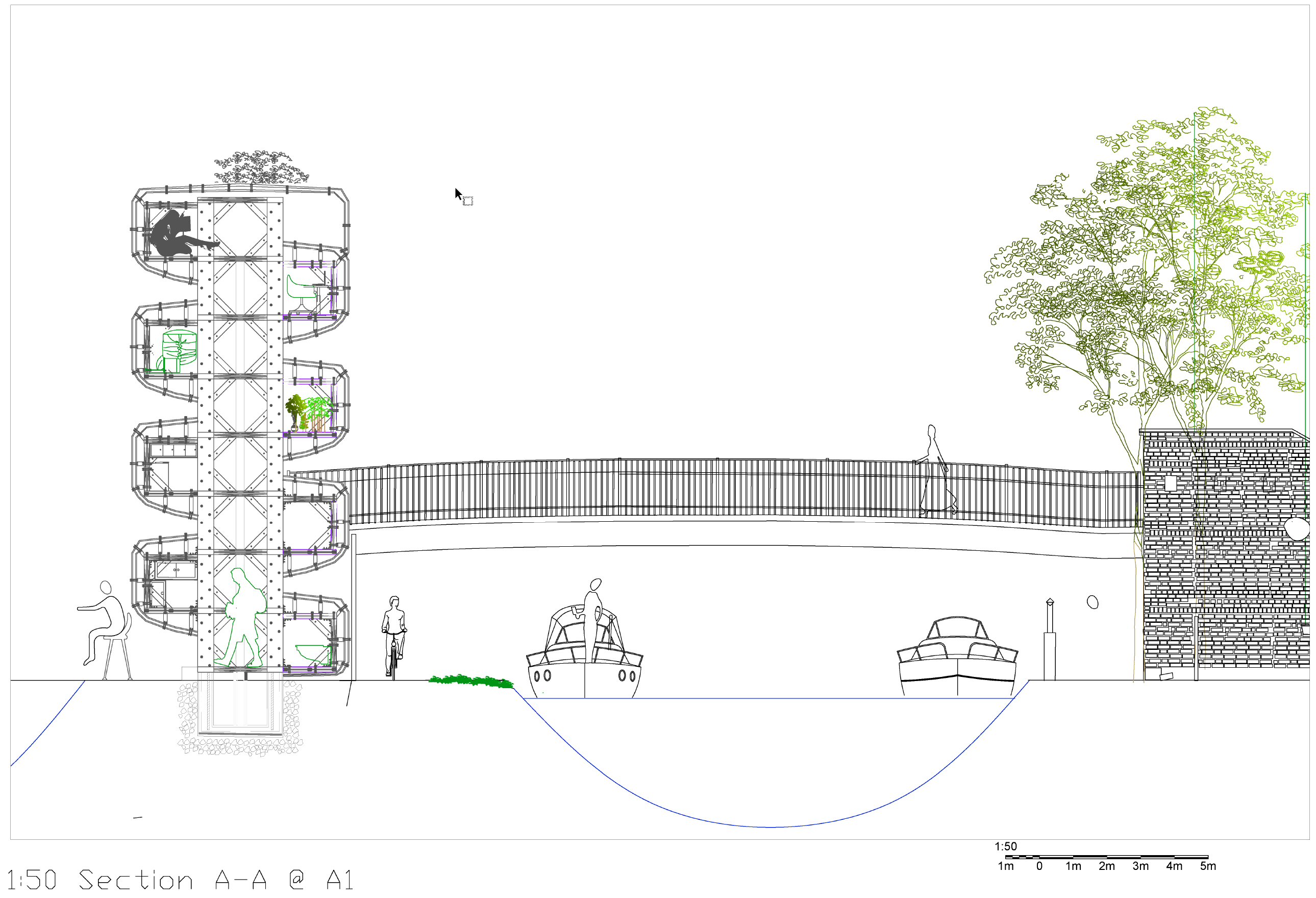The height and width of the screenshot is (898, 1316).
Task: Select the '1:50 Section A-A @ A1' title
Action: (180, 880)
